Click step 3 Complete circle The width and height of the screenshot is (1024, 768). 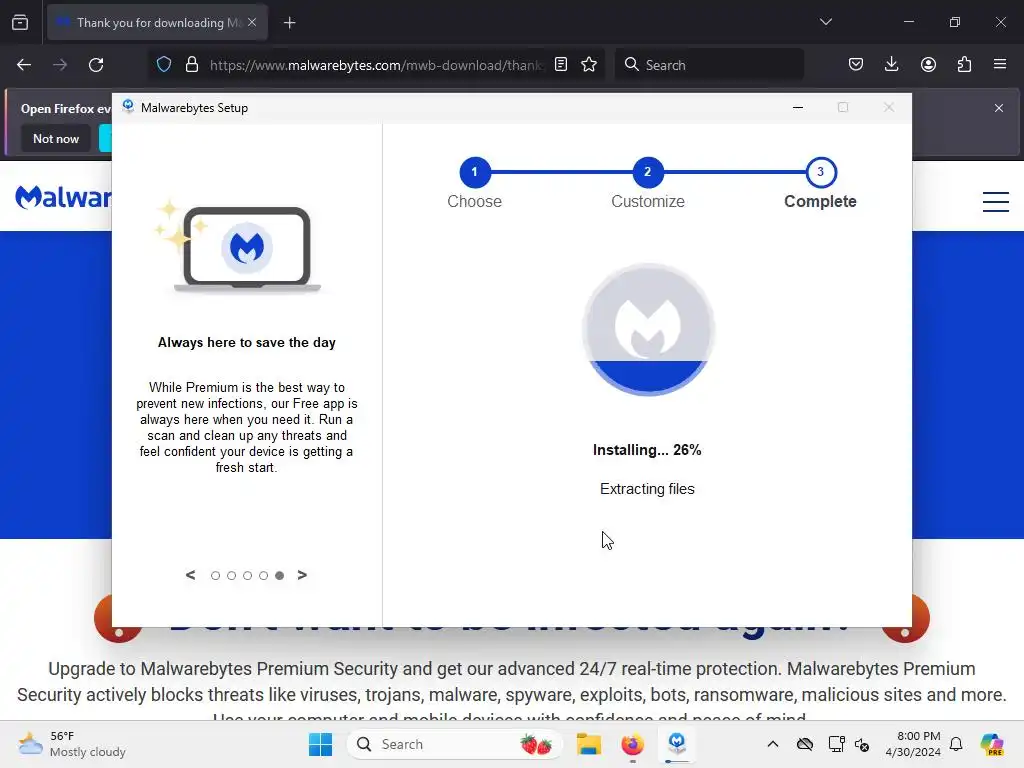point(821,172)
